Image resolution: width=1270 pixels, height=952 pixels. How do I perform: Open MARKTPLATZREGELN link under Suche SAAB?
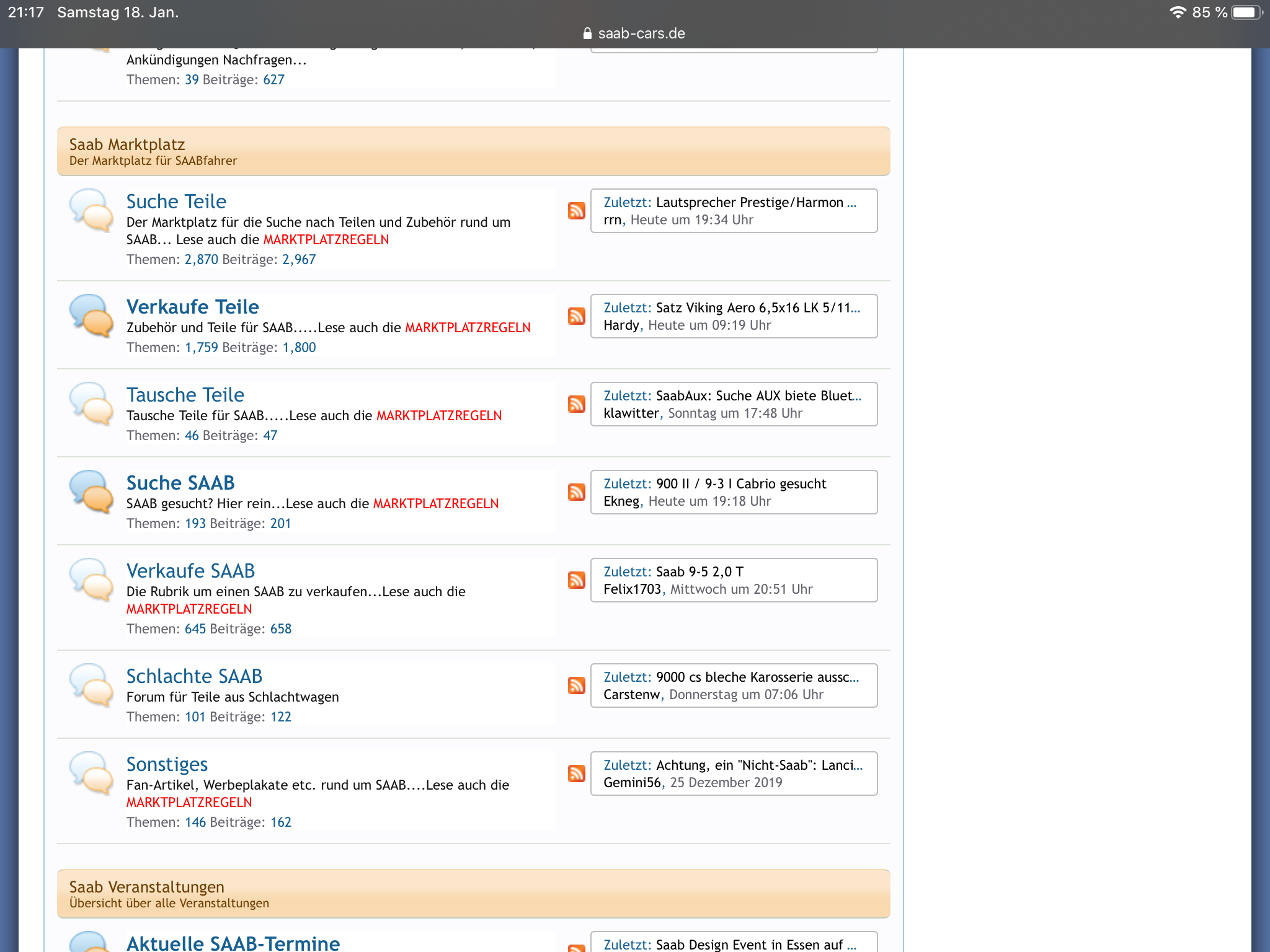pos(436,504)
